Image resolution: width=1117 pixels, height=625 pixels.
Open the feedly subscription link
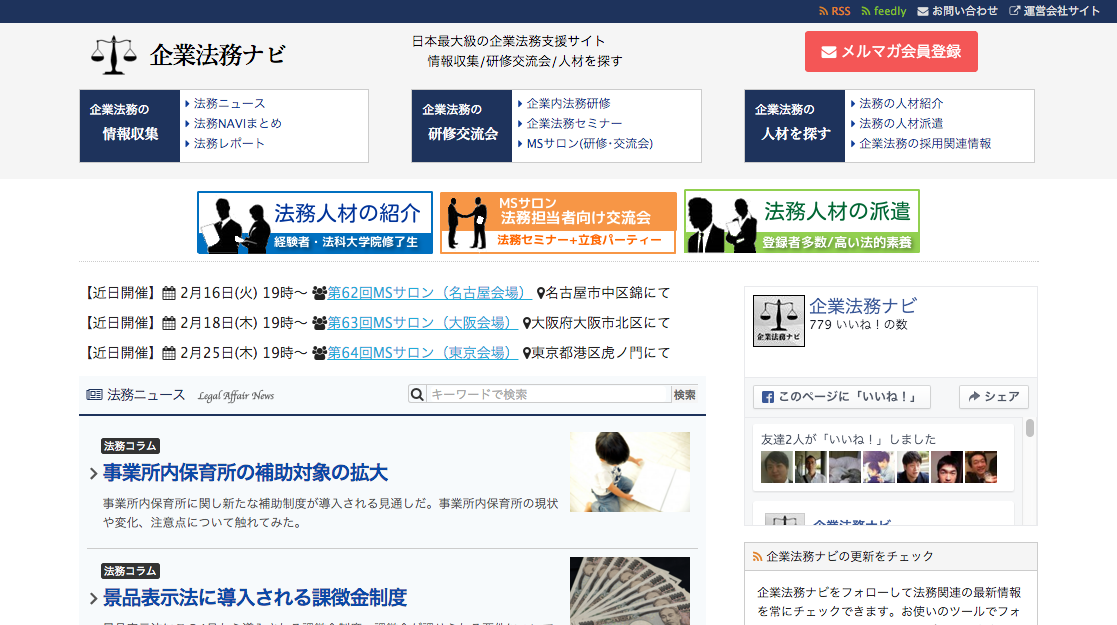pos(883,11)
